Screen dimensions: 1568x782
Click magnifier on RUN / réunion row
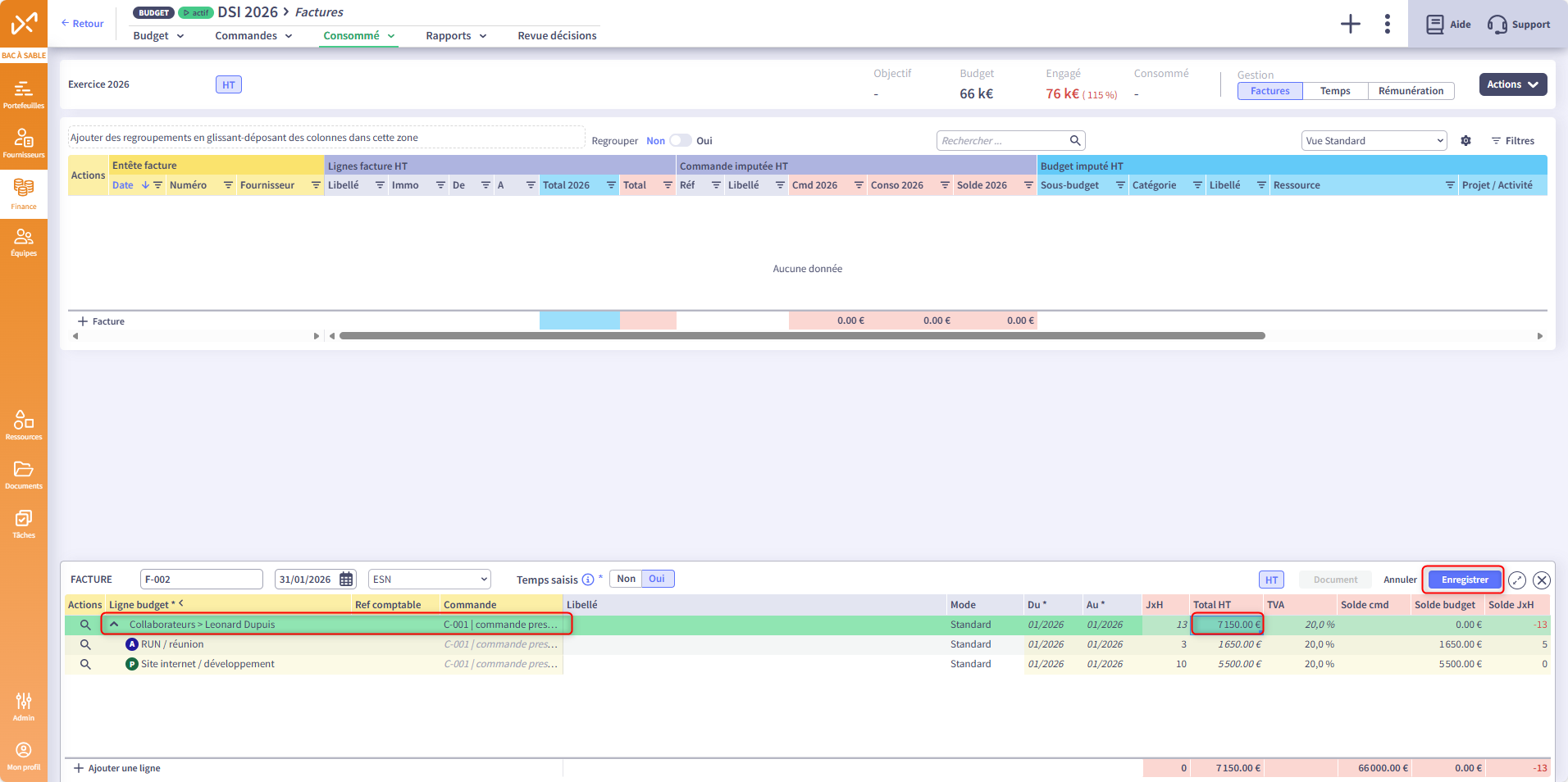tap(85, 644)
